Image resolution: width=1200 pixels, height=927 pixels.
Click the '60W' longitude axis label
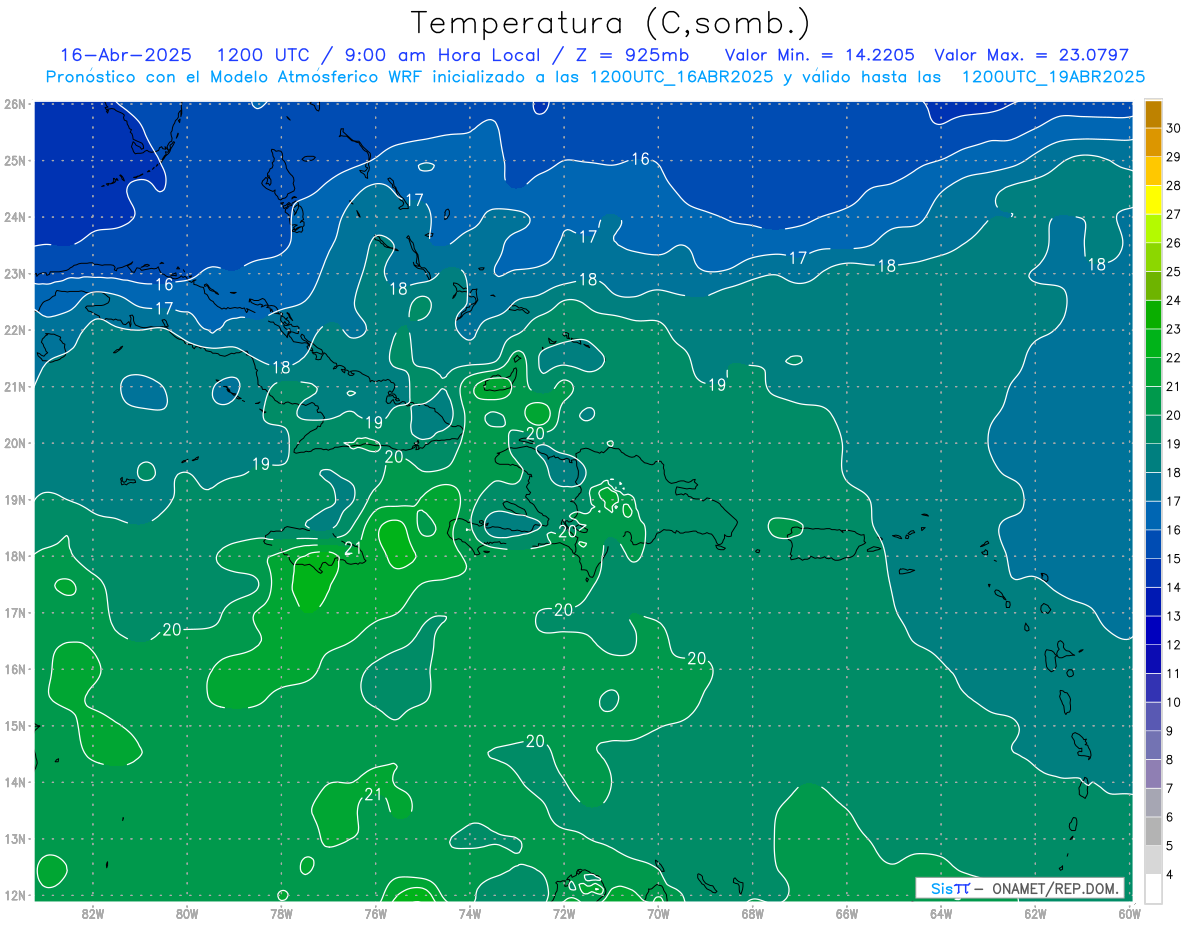coord(1129,912)
